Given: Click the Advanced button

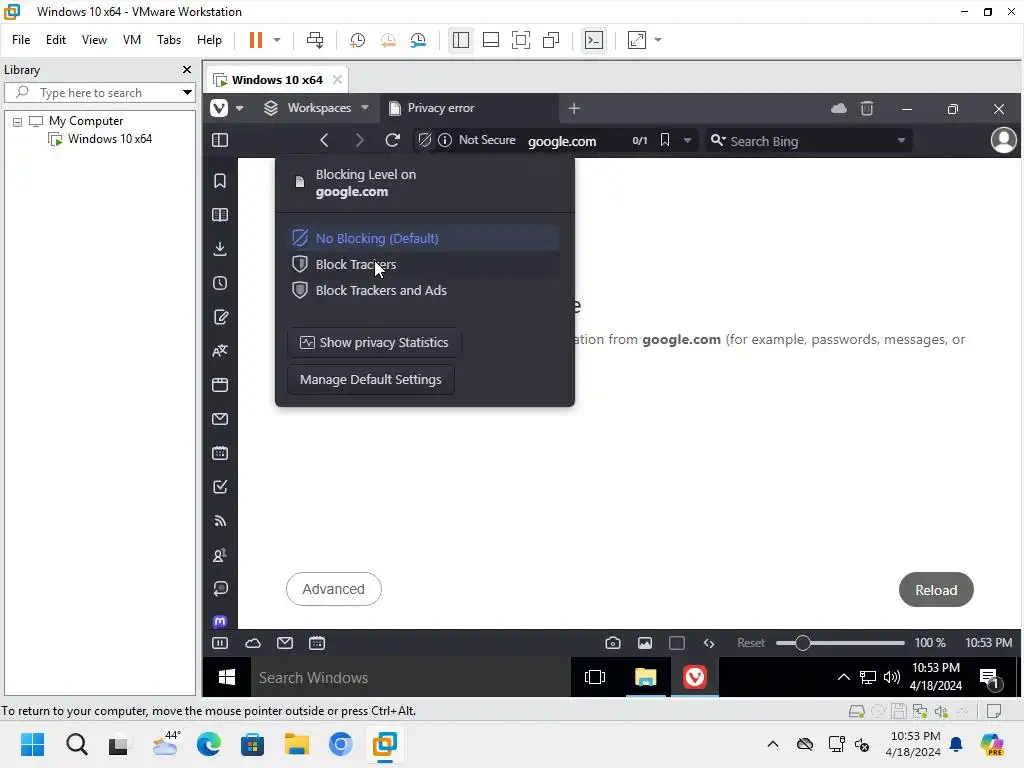Looking at the screenshot, I should [334, 589].
